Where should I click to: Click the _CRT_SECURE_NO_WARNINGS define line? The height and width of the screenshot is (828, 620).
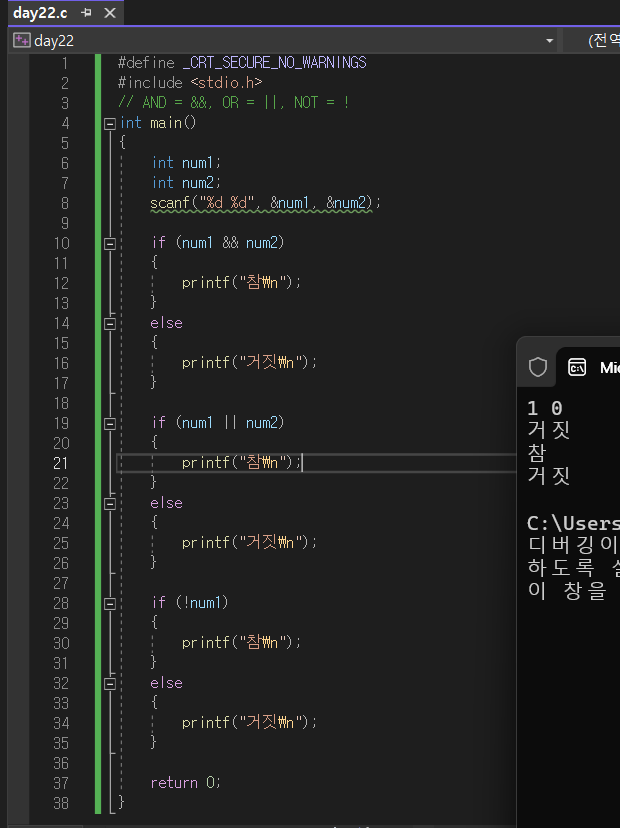[242, 63]
